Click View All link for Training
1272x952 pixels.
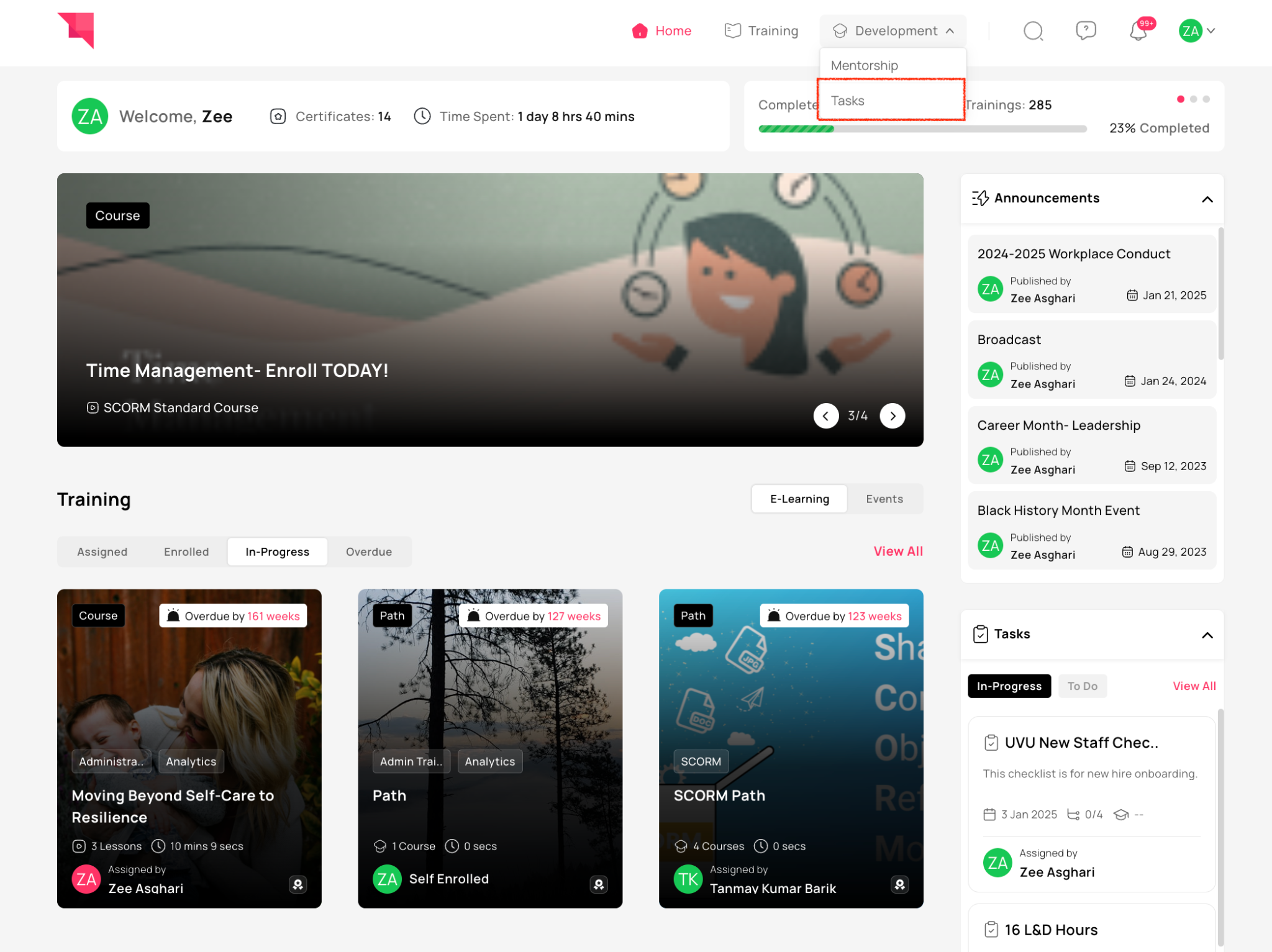(x=897, y=551)
